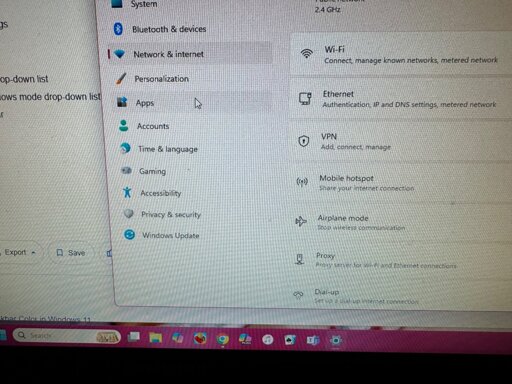The height and width of the screenshot is (384, 512).
Task: Open the VPN settings row
Action: point(401,141)
